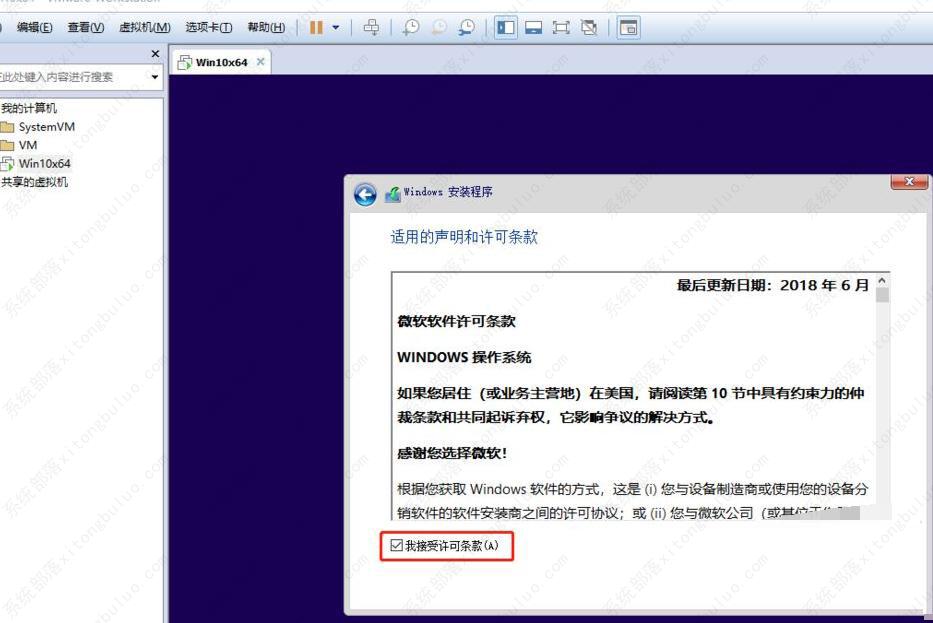Click the Suspend virtual machine icon
The width and height of the screenshot is (933, 623).
(x=318, y=27)
